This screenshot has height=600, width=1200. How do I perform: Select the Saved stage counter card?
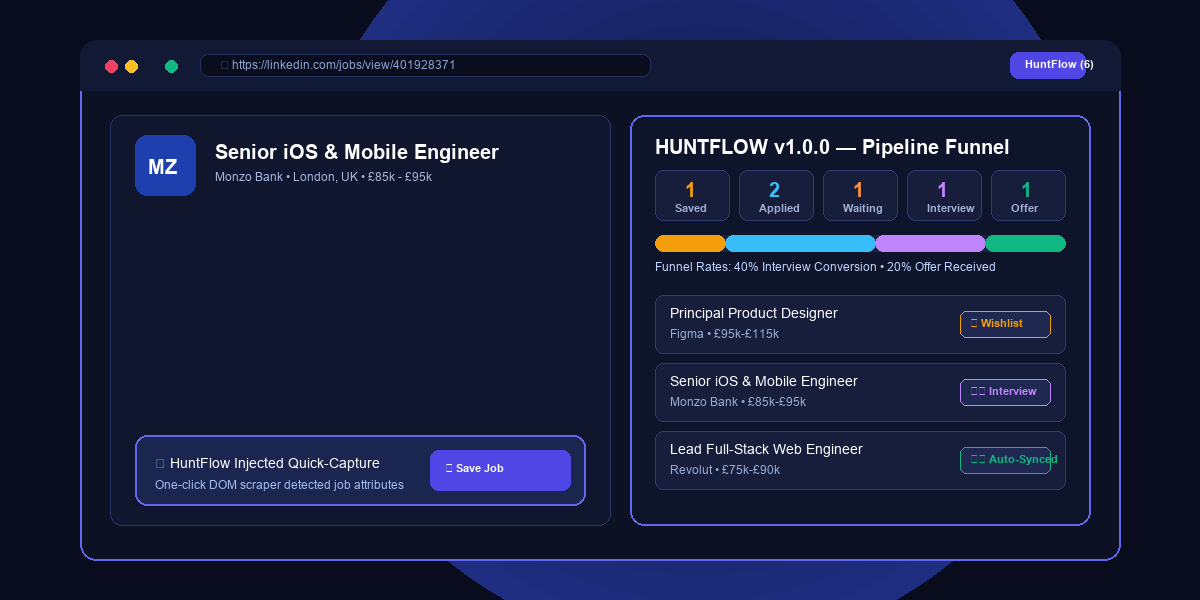[692, 196]
